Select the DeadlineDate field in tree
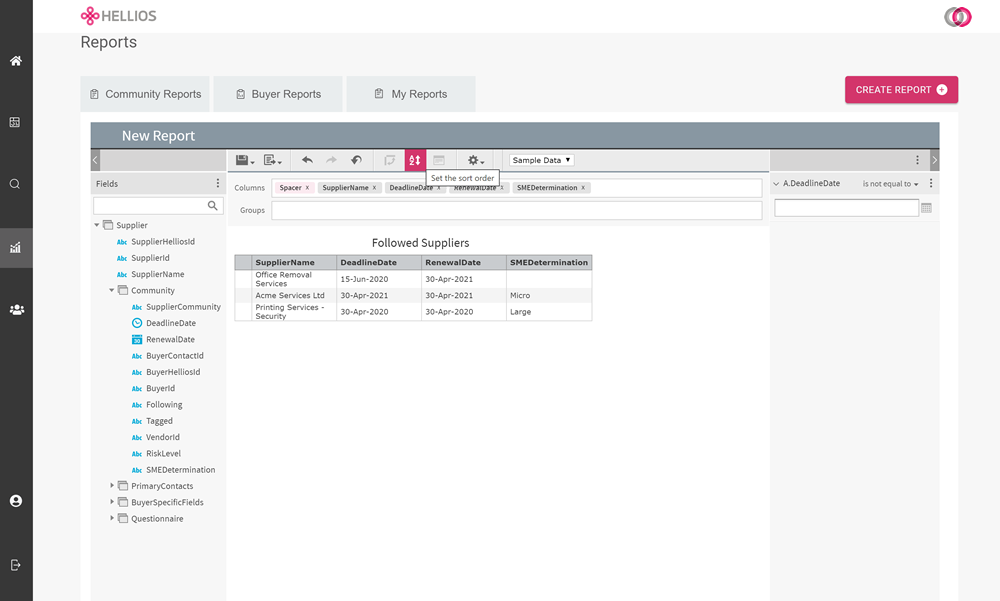Viewport: 1000px width, 601px height. [171, 323]
